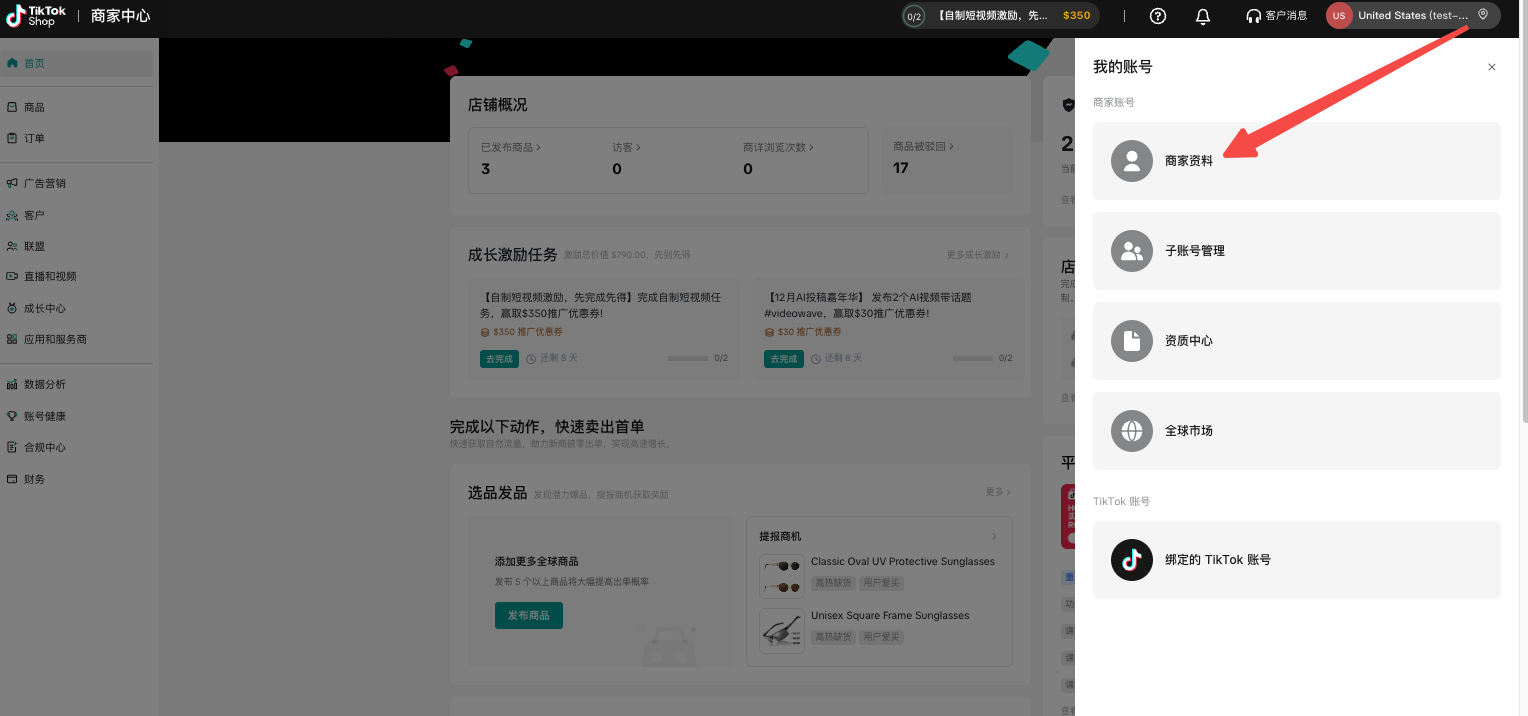Open the notifications bell icon
Viewport: 1528px width, 716px height.
tap(1203, 16)
